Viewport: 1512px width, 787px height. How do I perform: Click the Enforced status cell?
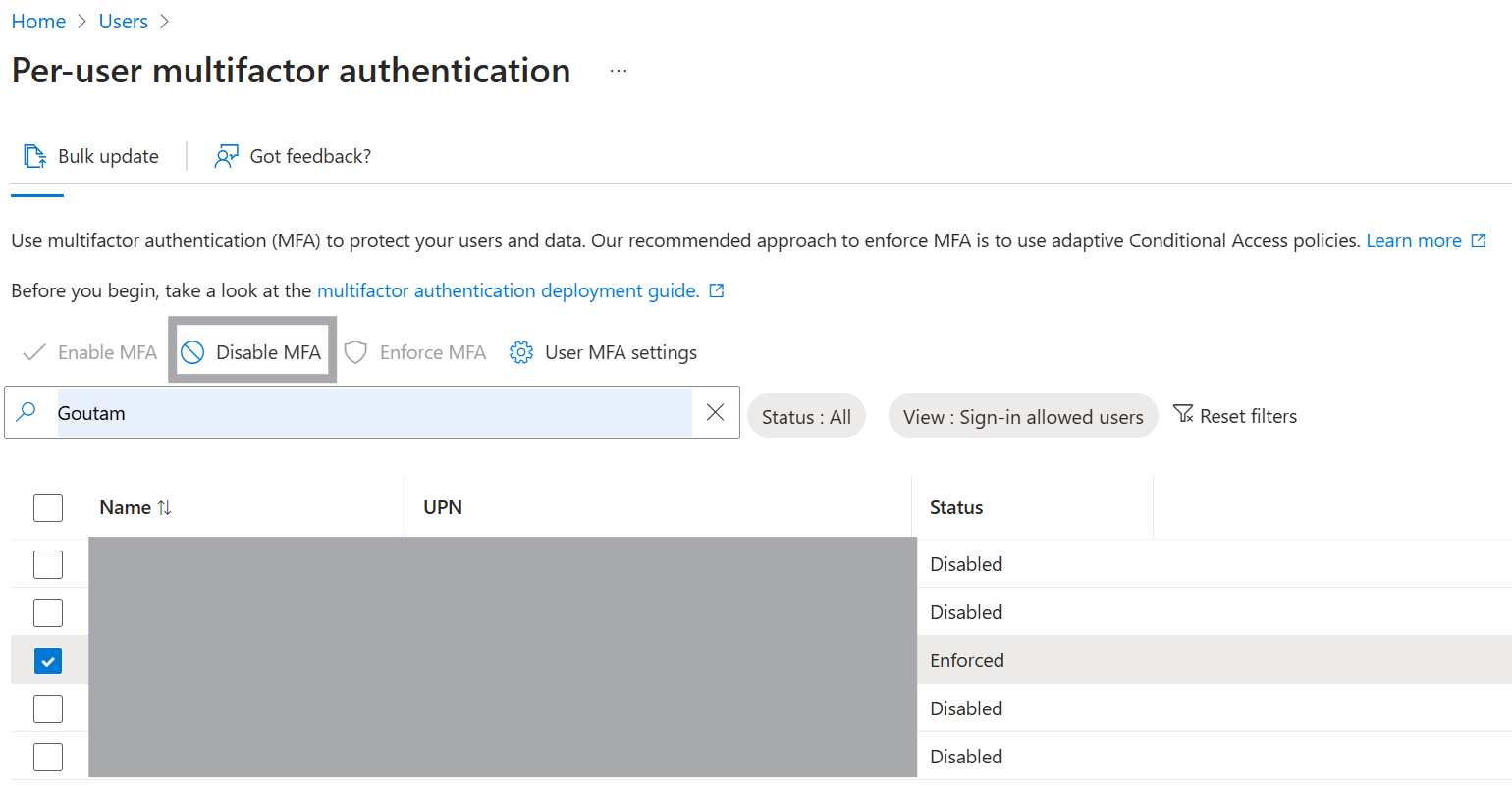click(967, 660)
